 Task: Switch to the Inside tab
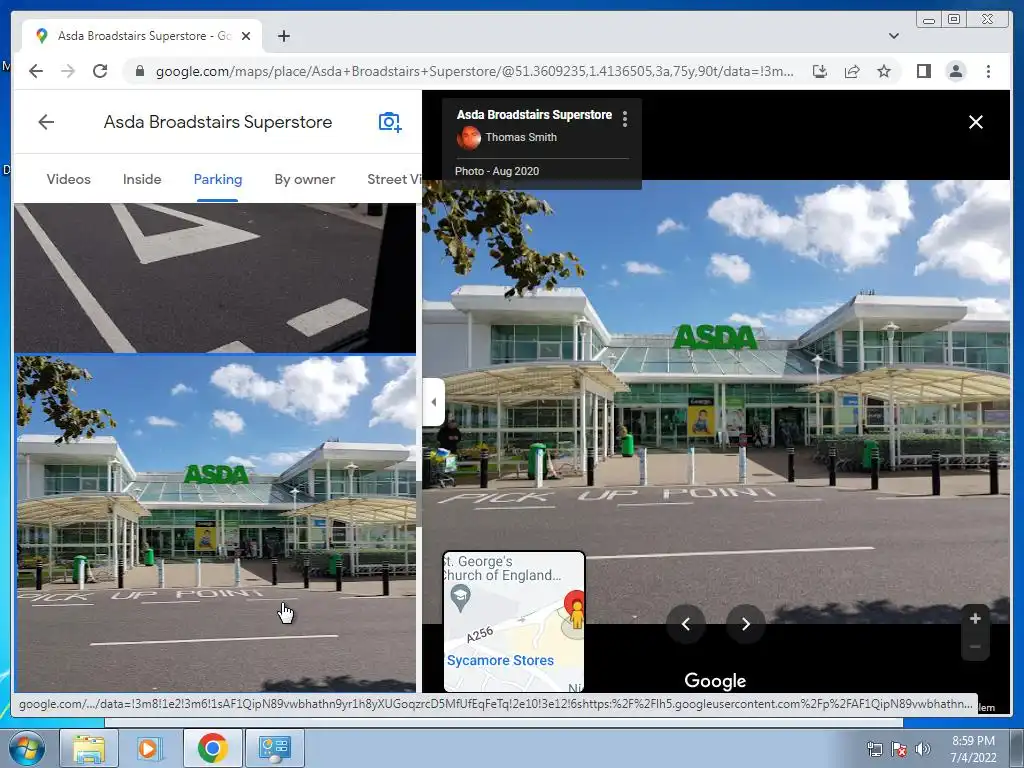[x=142, y=179]
